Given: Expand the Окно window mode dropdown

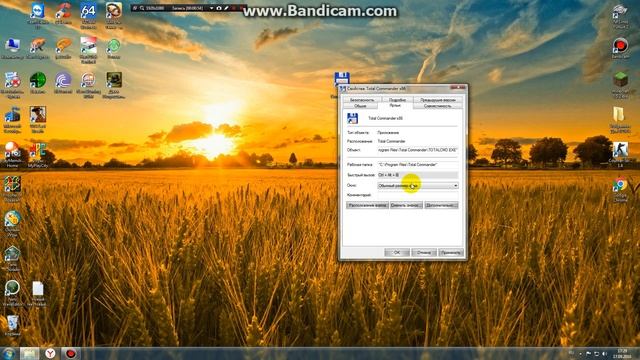Looking at the screenshot, I should (418, 186).
